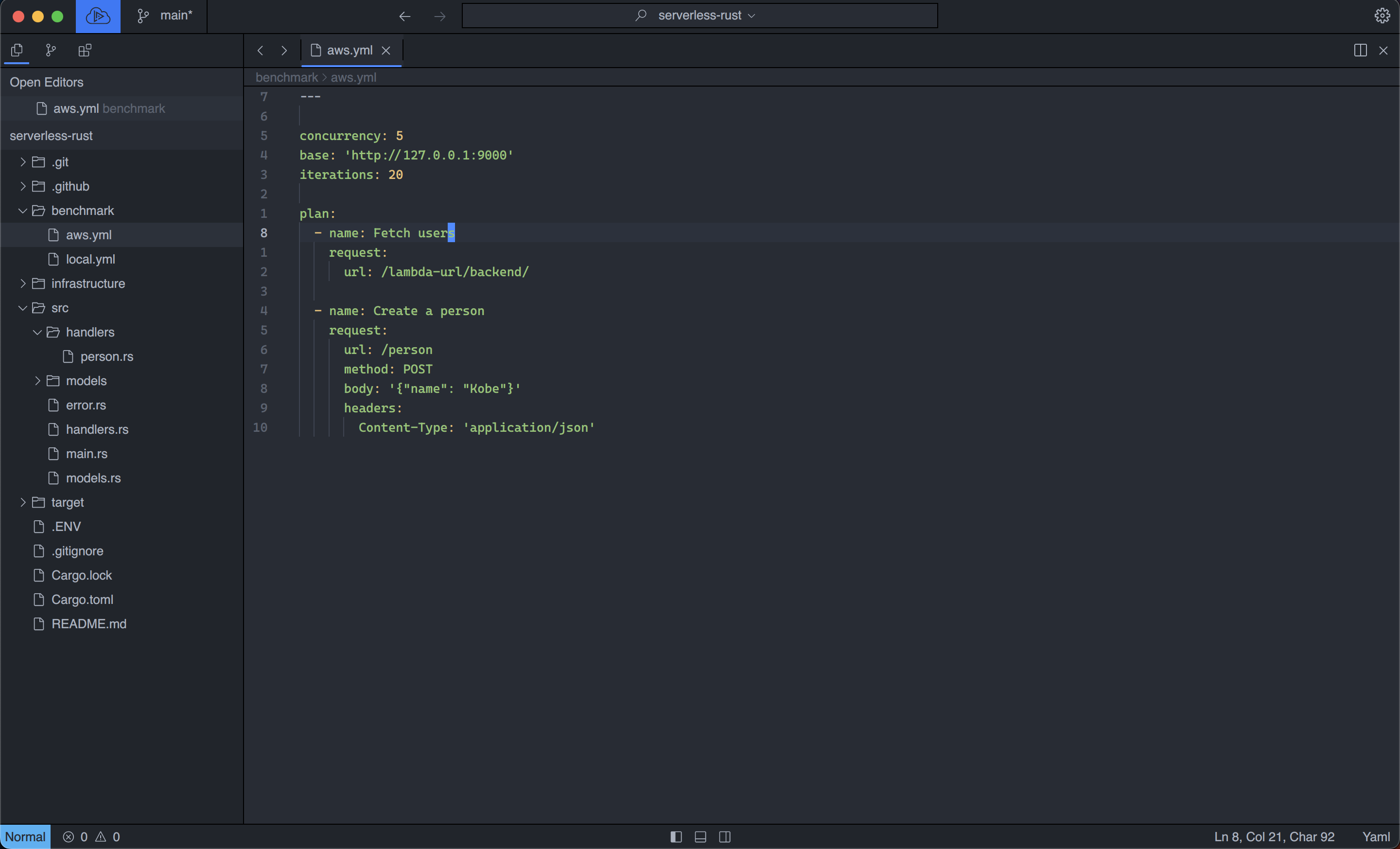Click the benchmark breadcrumb above the editor

point(286,77)
